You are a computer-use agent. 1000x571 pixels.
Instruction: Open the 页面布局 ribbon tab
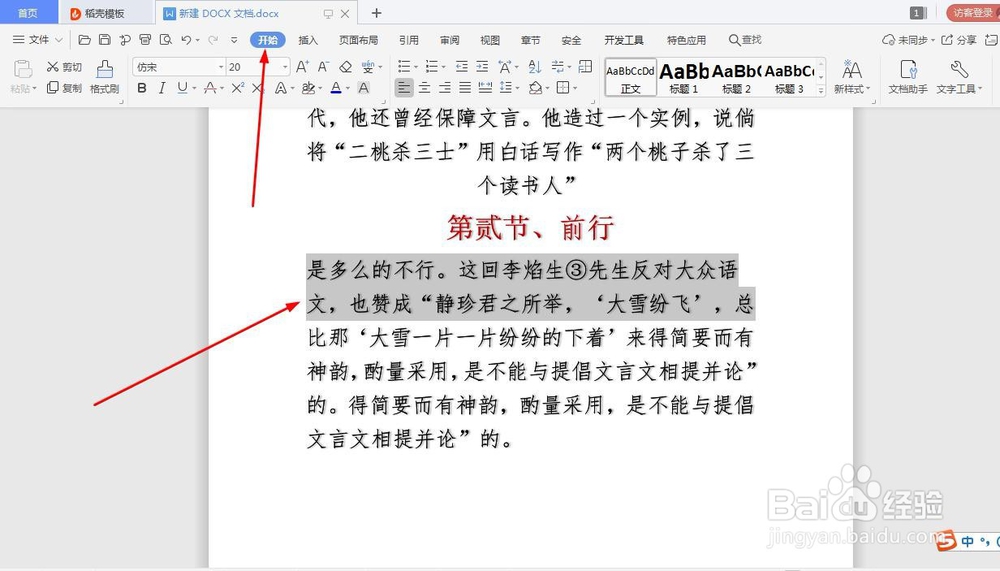pos(358,40)
